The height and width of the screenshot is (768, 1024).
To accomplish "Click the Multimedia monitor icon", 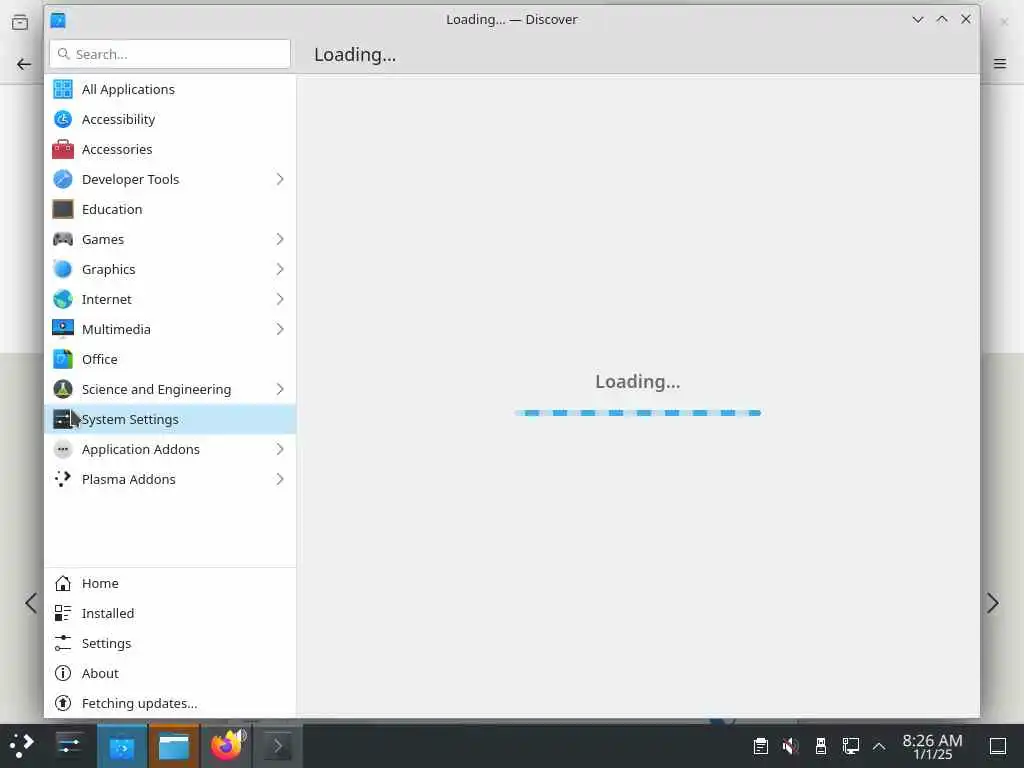I will 63,330.
